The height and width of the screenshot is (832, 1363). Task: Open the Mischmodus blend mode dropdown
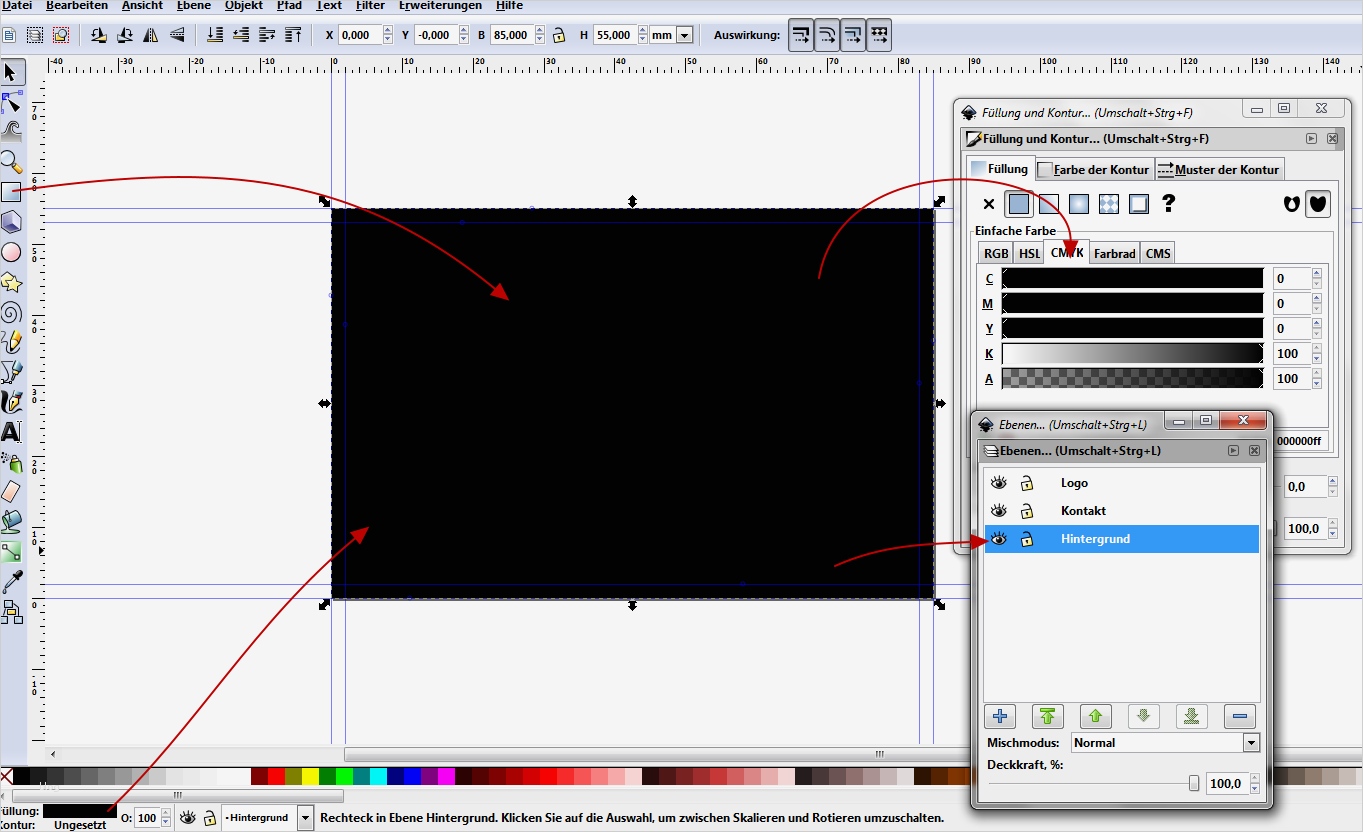point(1250,743)
